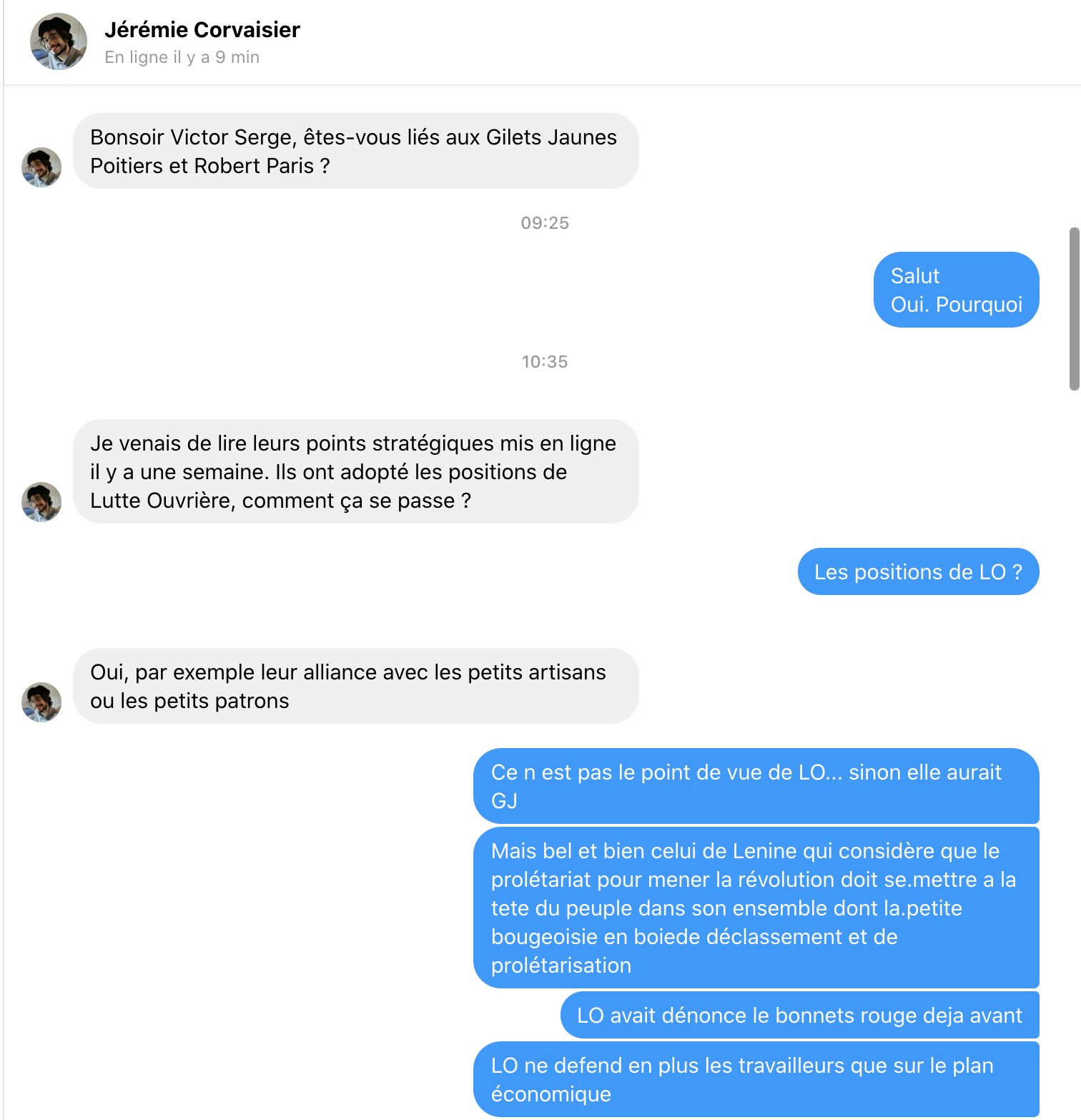Select the 'Ce n est pas le point de vue' bubble
The height and width of the screenshot is (1120, 1081).
[x=756, y=786]
